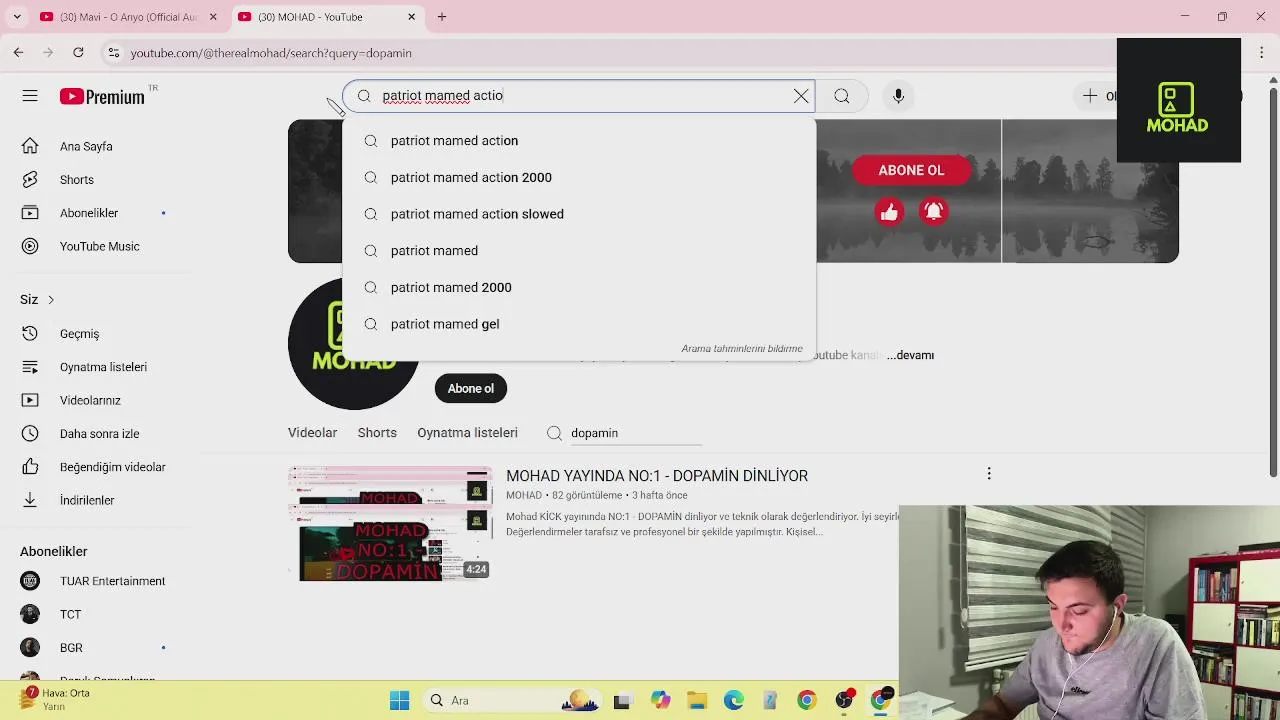Open Copilot from the taskbar

pyautogui.click(x=659, y=701)
